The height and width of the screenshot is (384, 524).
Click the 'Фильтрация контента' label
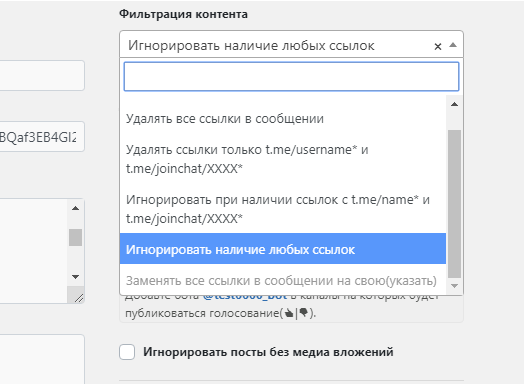pos(183,14)
